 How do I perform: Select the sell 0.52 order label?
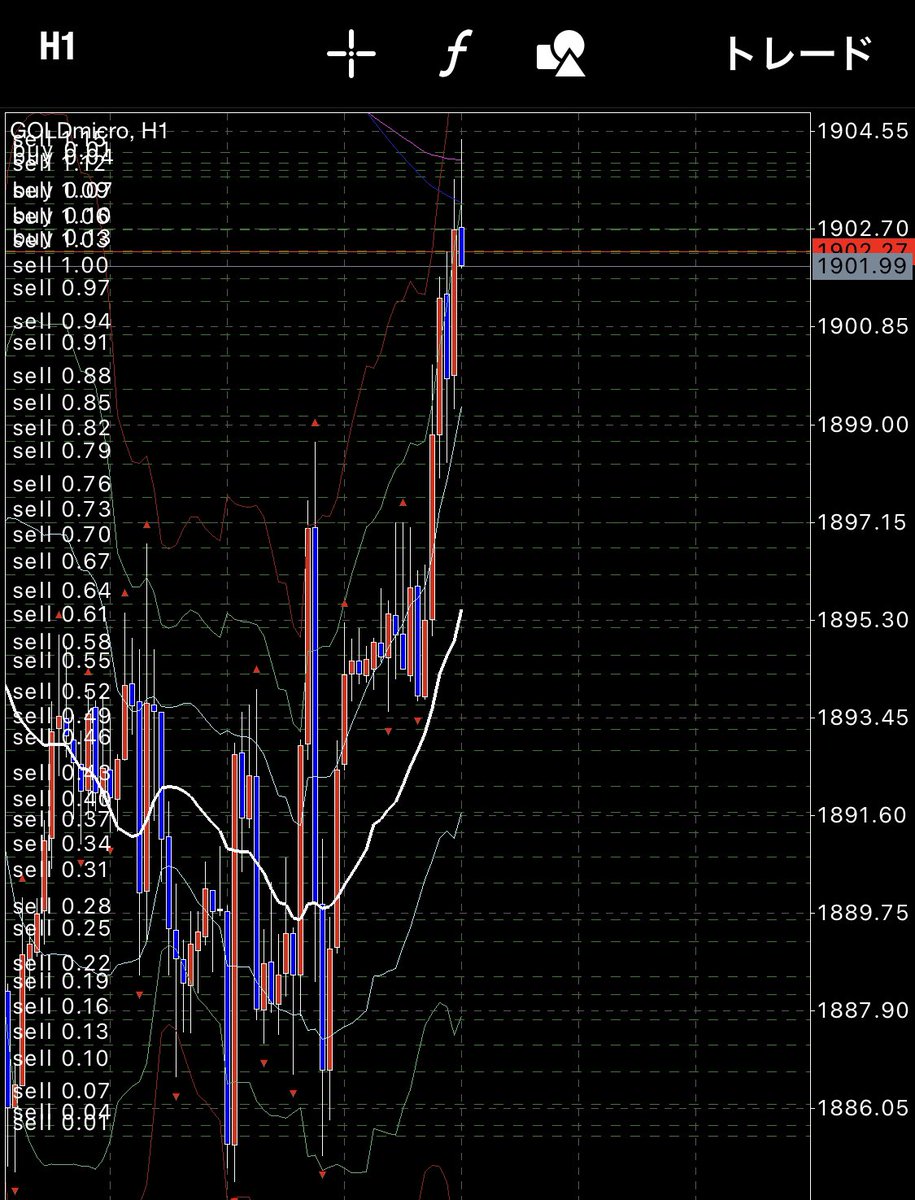pos(61,692)
